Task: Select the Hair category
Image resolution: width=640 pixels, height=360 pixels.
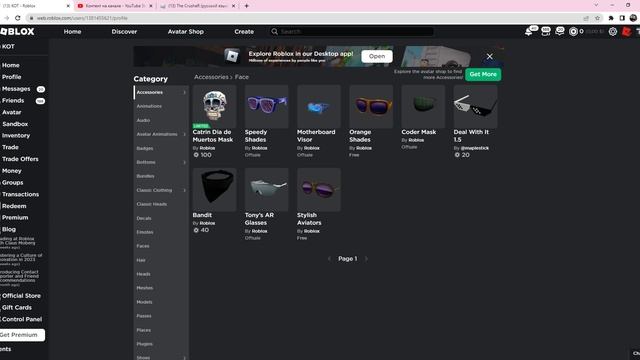Action: coord(141,260)
